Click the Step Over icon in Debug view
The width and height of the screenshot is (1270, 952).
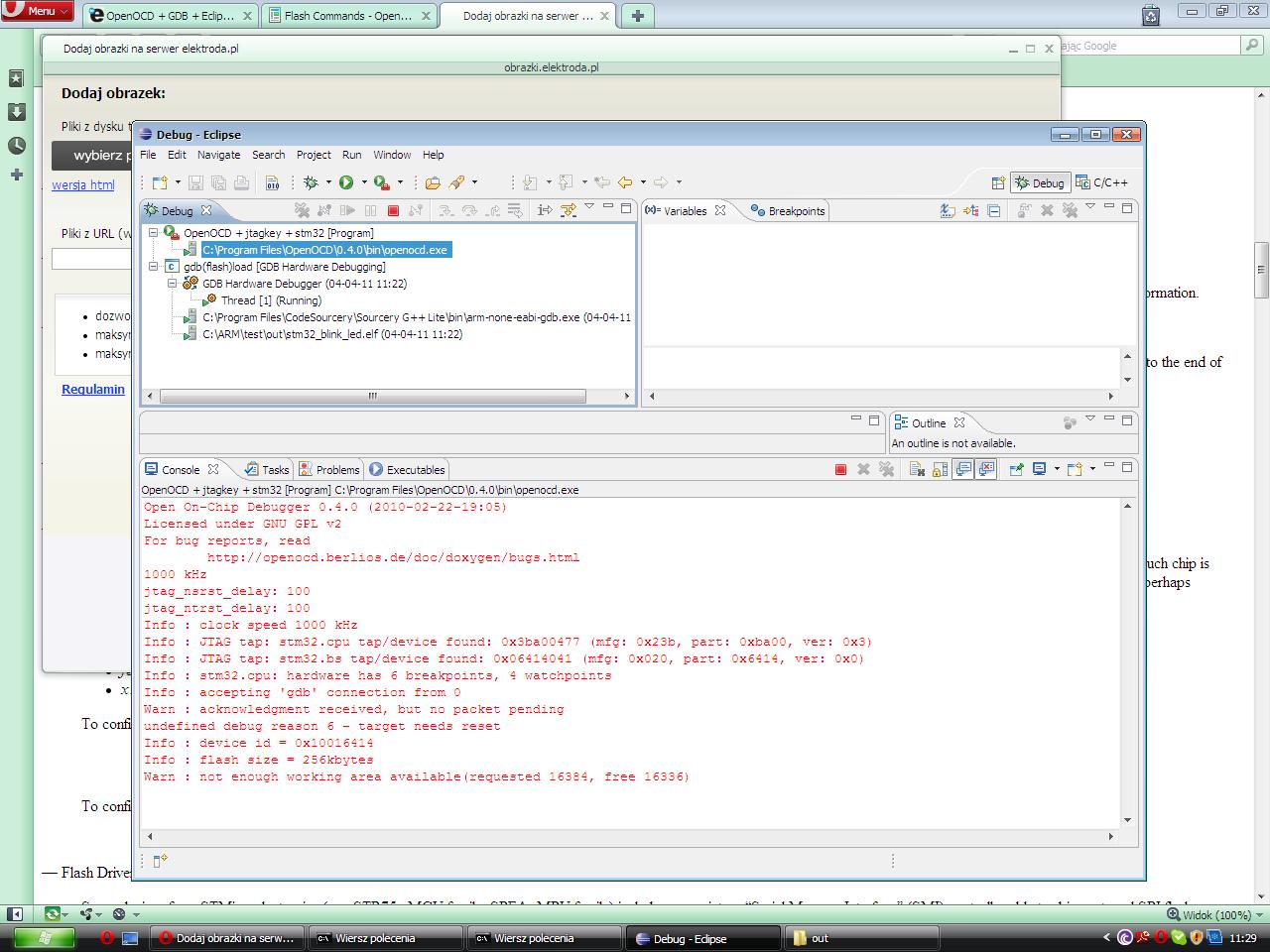click(469, 210)
